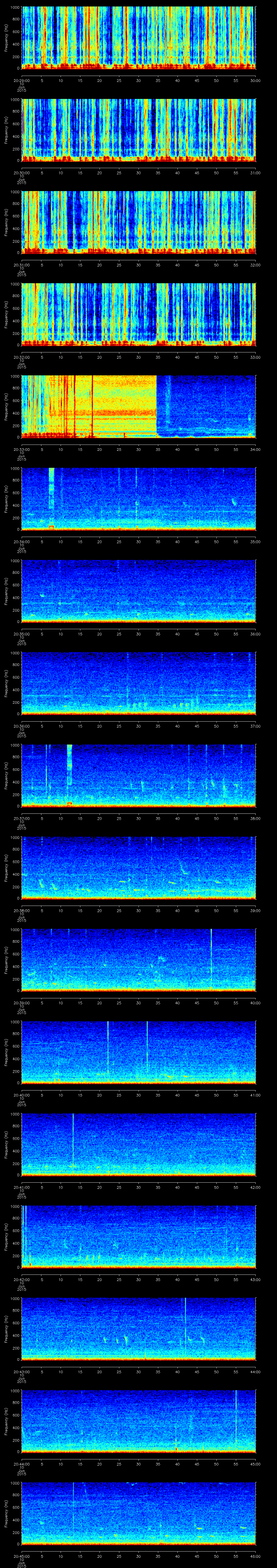Click the 20:34:00 timestamp label
Image resolution: width=277 pixels, height=1568 pixels.
point(21,542)
